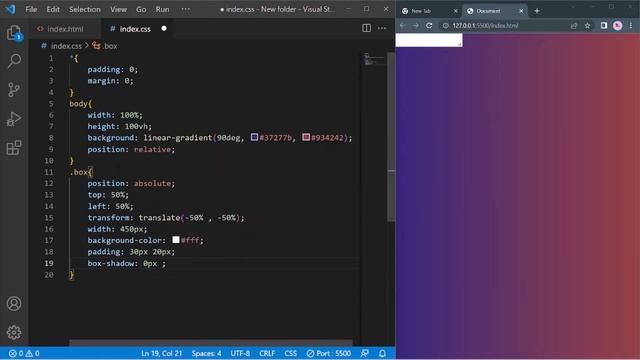
Task: Open the notifications bell in status bar
Action: 382,353
